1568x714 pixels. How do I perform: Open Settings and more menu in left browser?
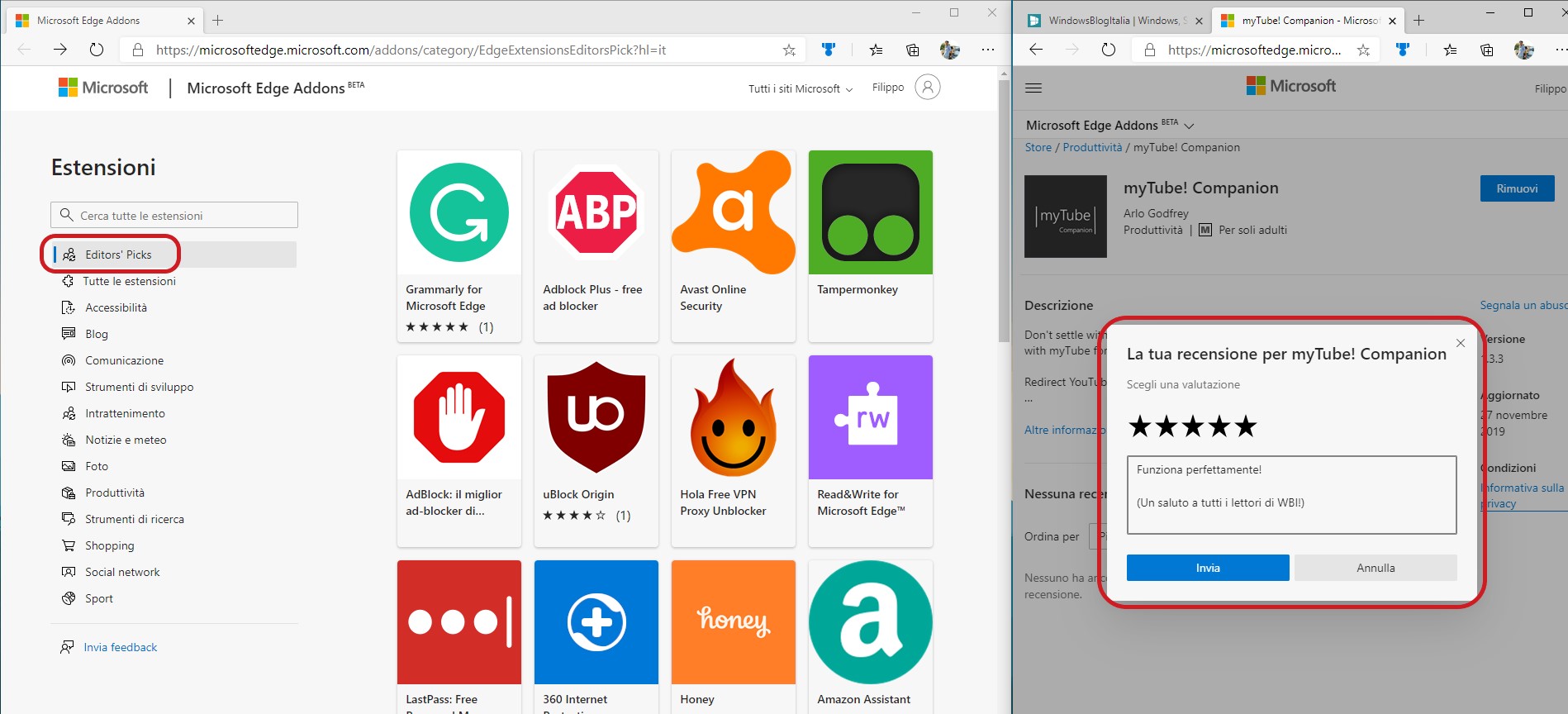[x=988, y=50]
